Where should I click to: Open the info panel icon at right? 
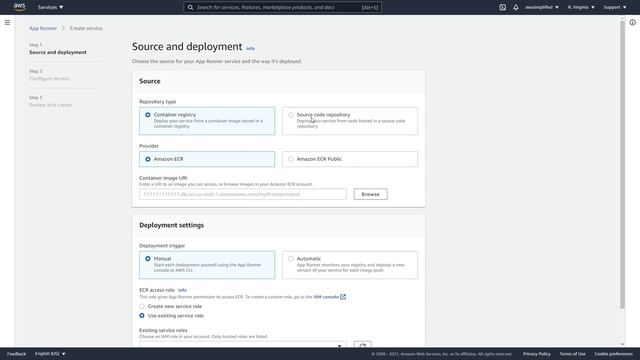pyautogui.click(x=632, y=22)
